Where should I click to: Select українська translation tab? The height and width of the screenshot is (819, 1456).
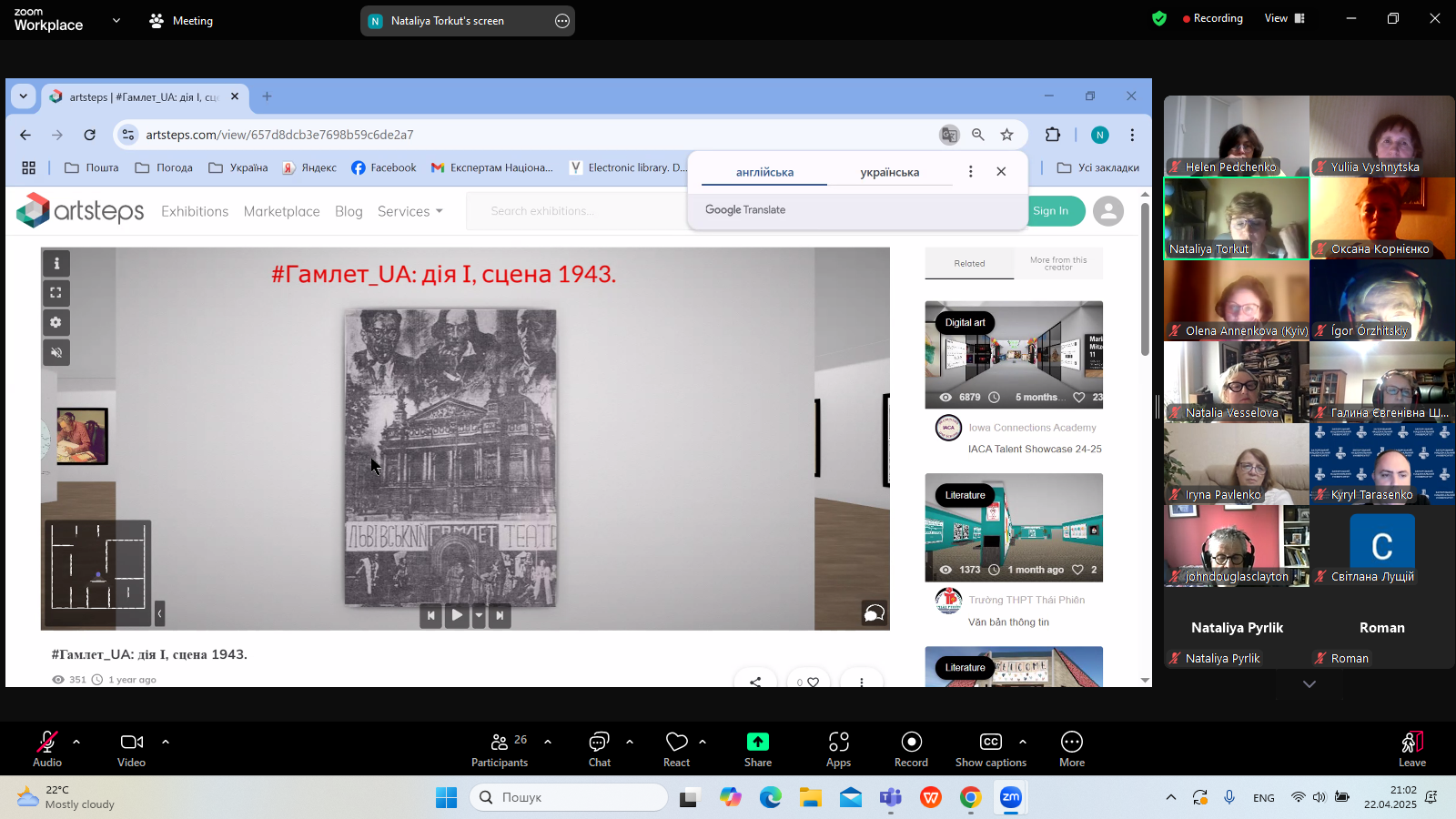889,172
